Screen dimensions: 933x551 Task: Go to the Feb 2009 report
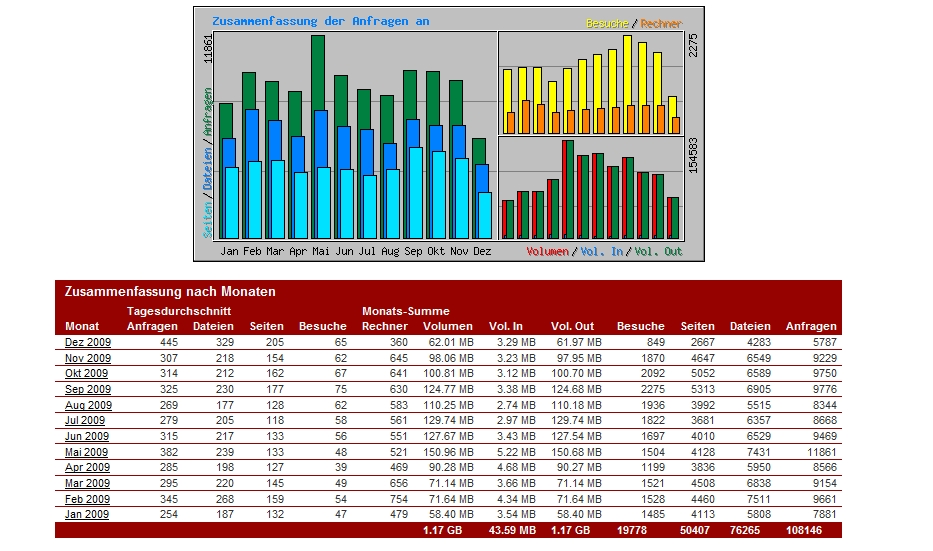[x=87, y=499]
